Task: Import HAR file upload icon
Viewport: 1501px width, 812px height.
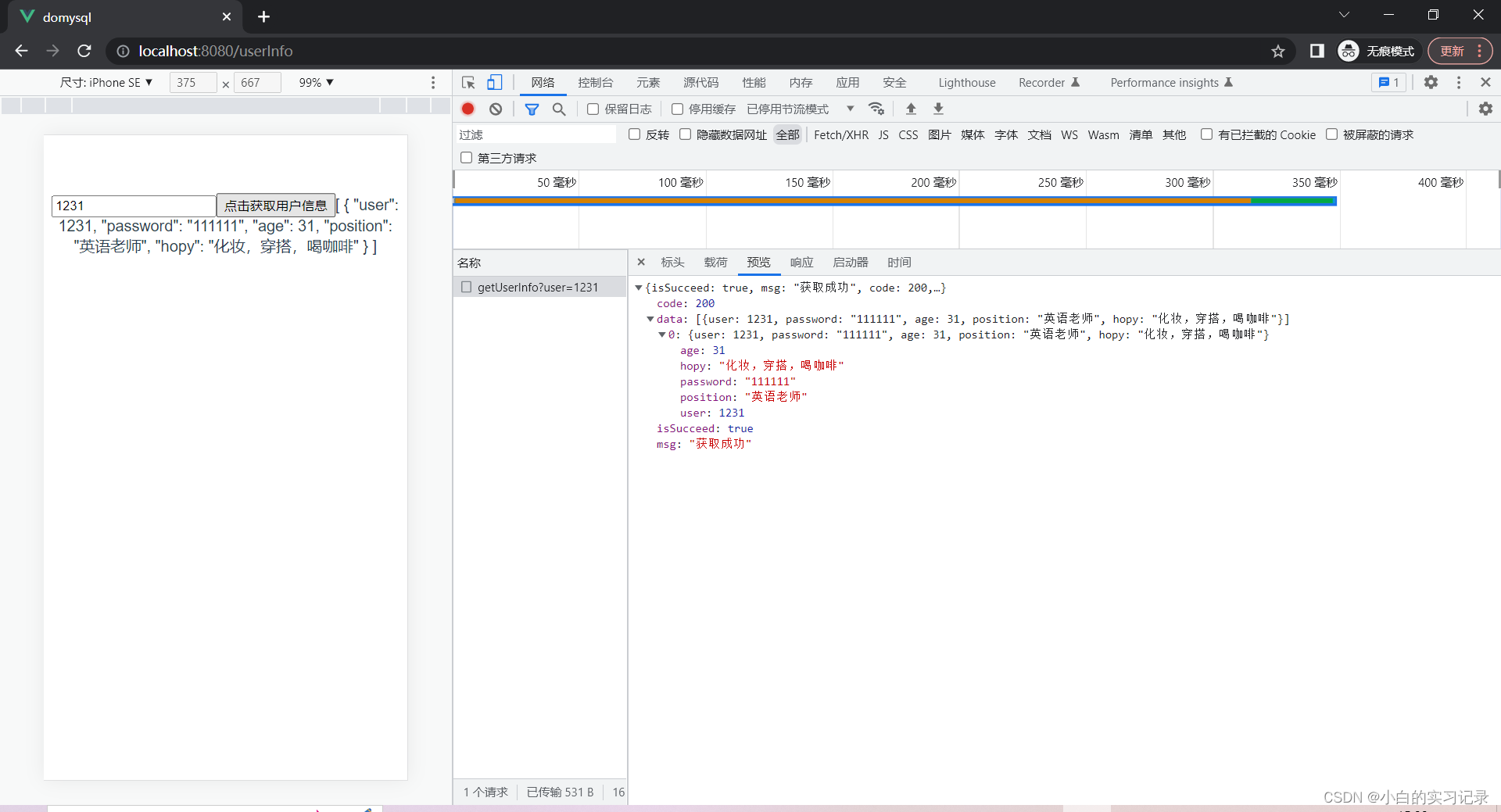Action: tap(911, 109)
